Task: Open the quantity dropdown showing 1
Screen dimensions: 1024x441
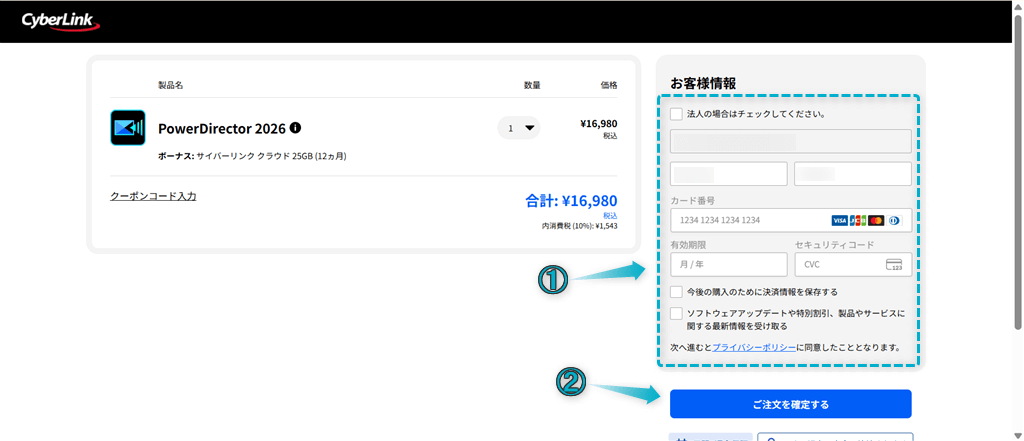Action: click(x=519, y=128)
